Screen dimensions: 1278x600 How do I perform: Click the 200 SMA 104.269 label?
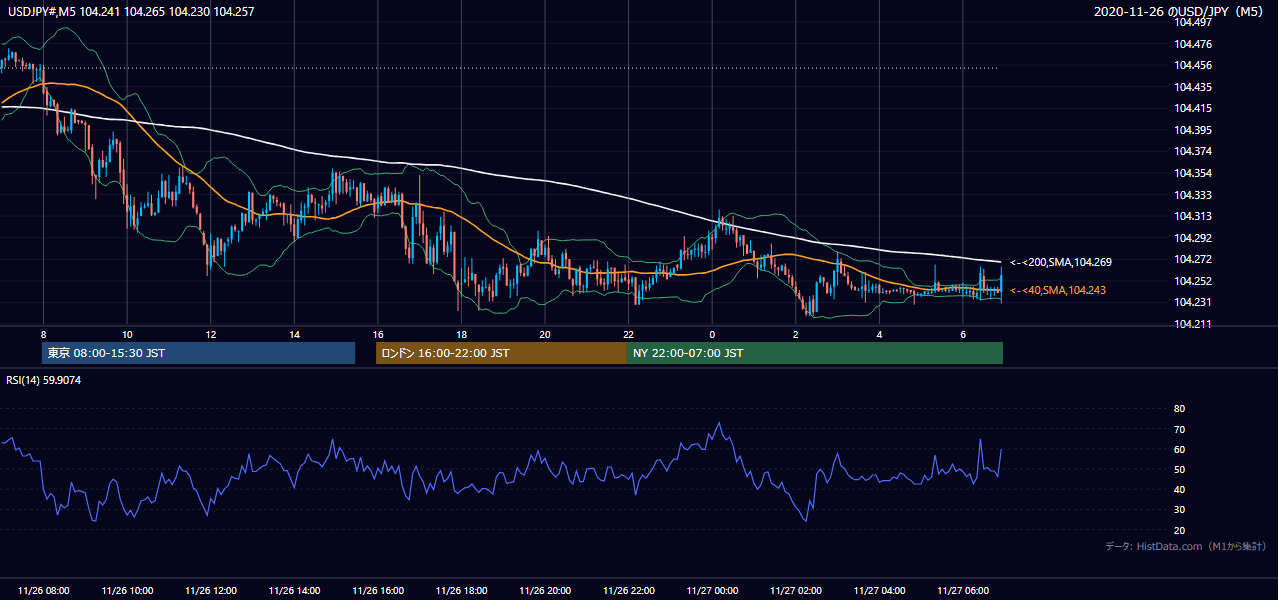[1061, 262]
